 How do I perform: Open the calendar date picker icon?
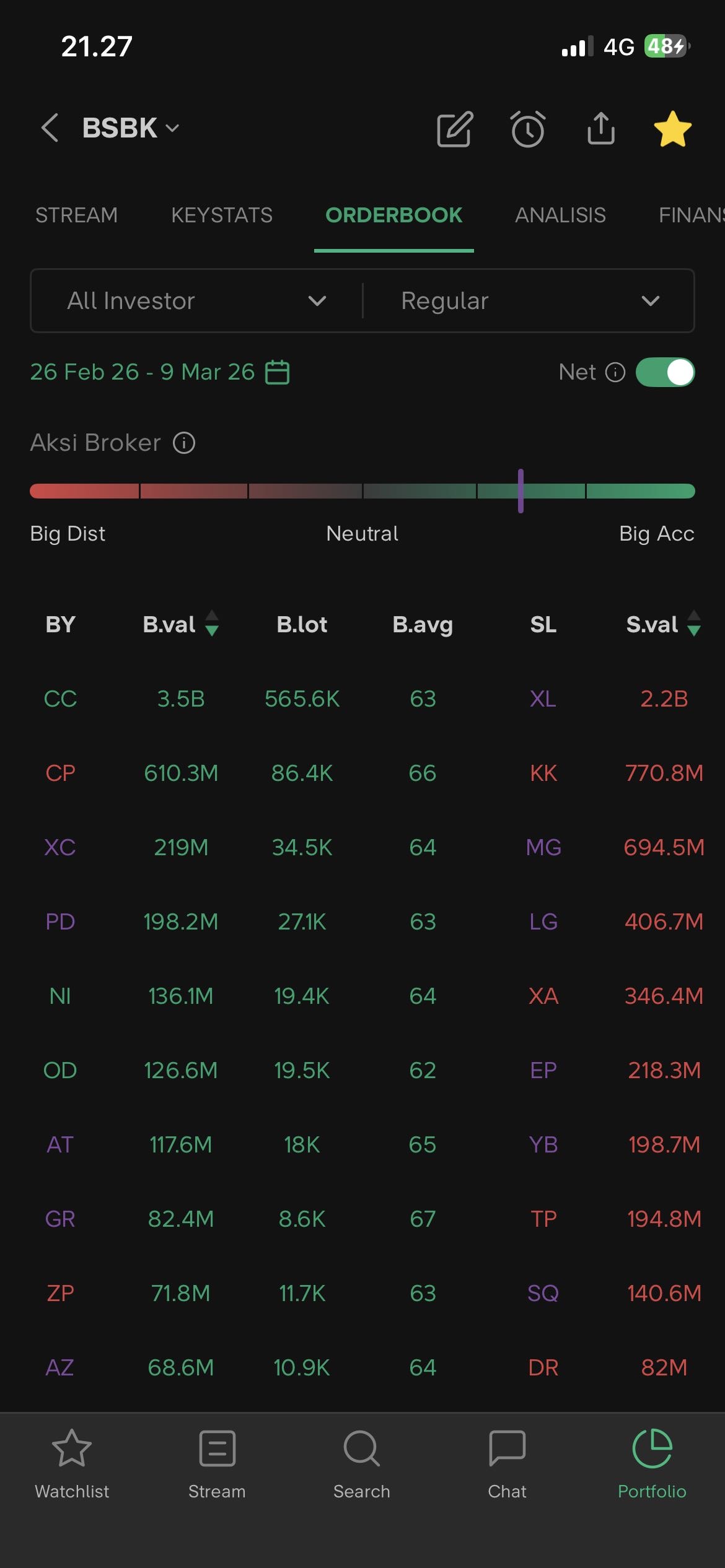coord(277,372)
